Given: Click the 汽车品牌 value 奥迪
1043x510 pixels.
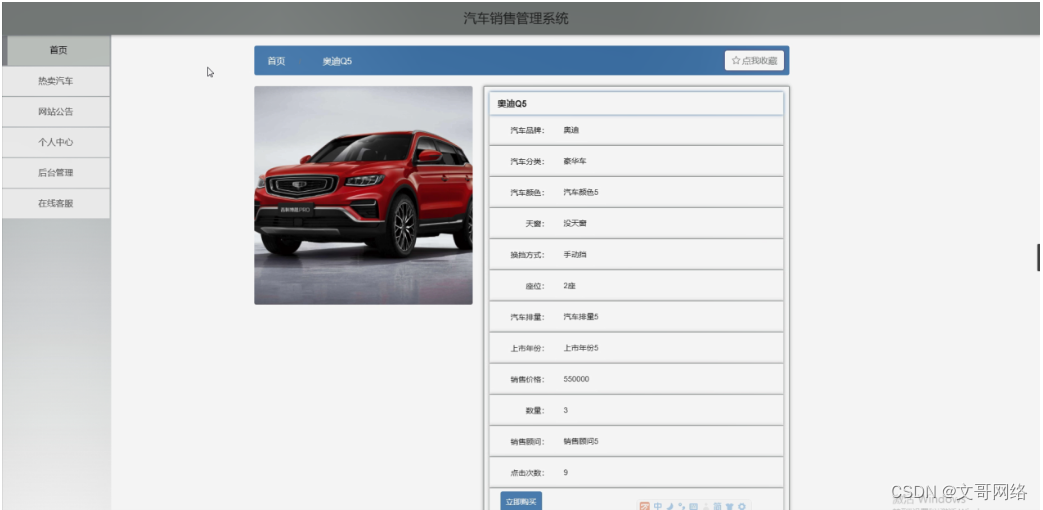Looking at the screenshot, I should coord(571,130).
